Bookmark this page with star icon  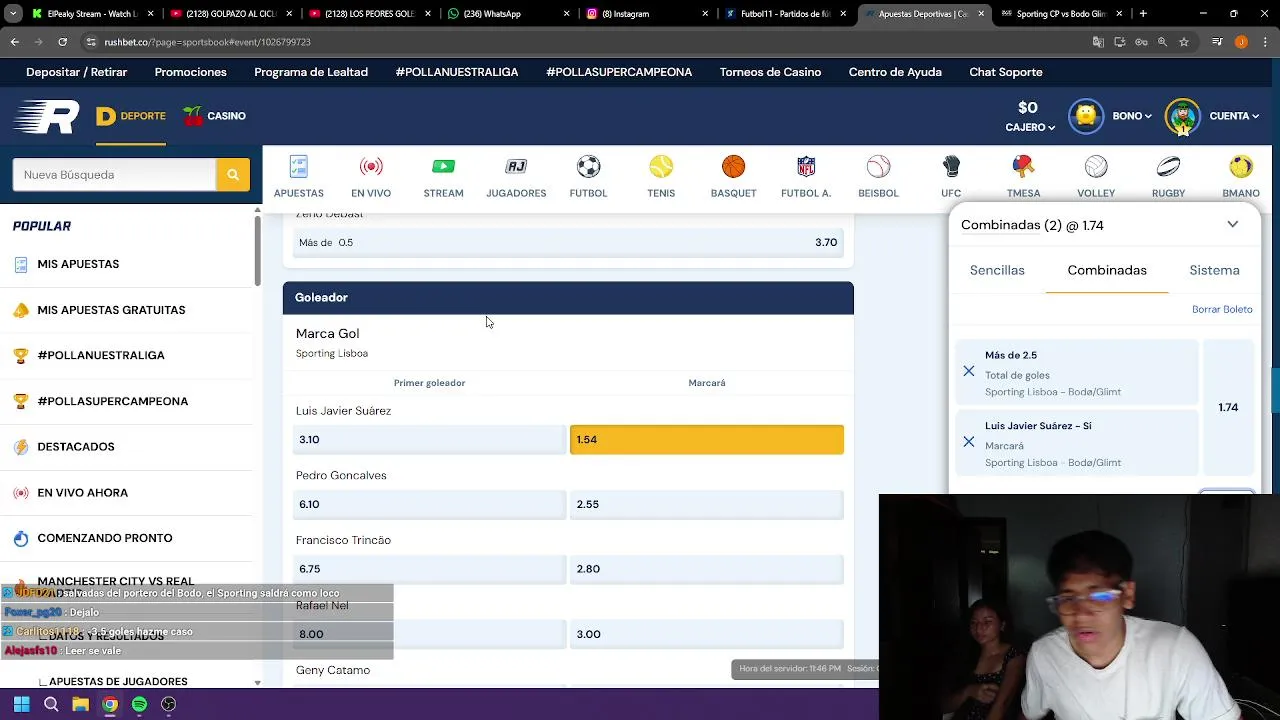pyautogui.click(x=1183, y=42)
